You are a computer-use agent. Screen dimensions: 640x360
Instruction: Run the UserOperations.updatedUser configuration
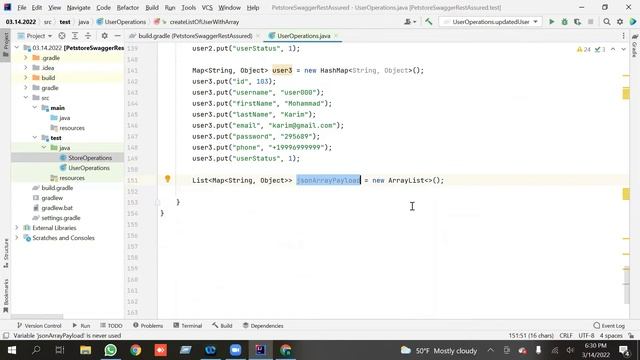[551, 22]
